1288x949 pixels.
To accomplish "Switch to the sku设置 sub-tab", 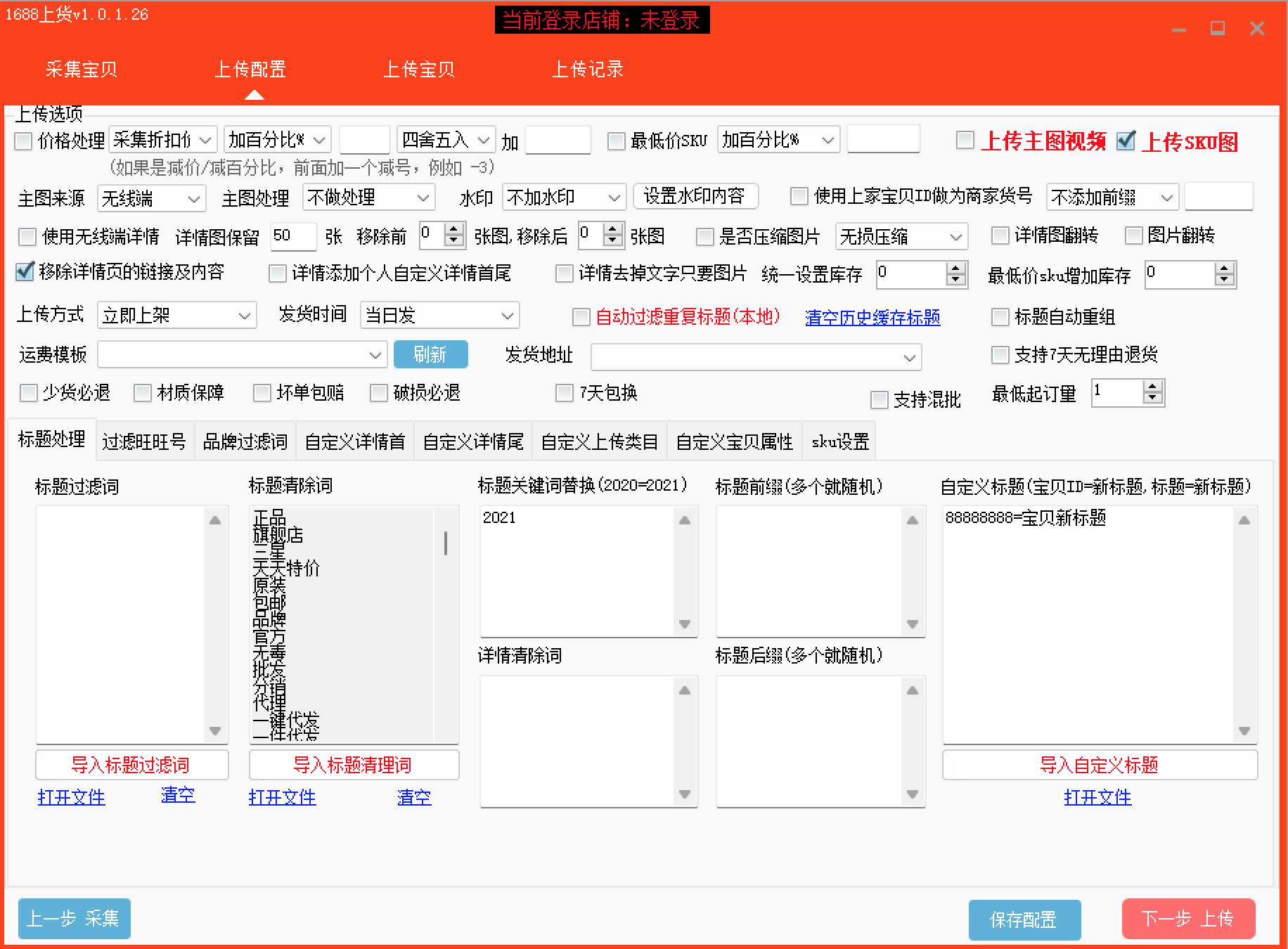I will click(840, 441).
